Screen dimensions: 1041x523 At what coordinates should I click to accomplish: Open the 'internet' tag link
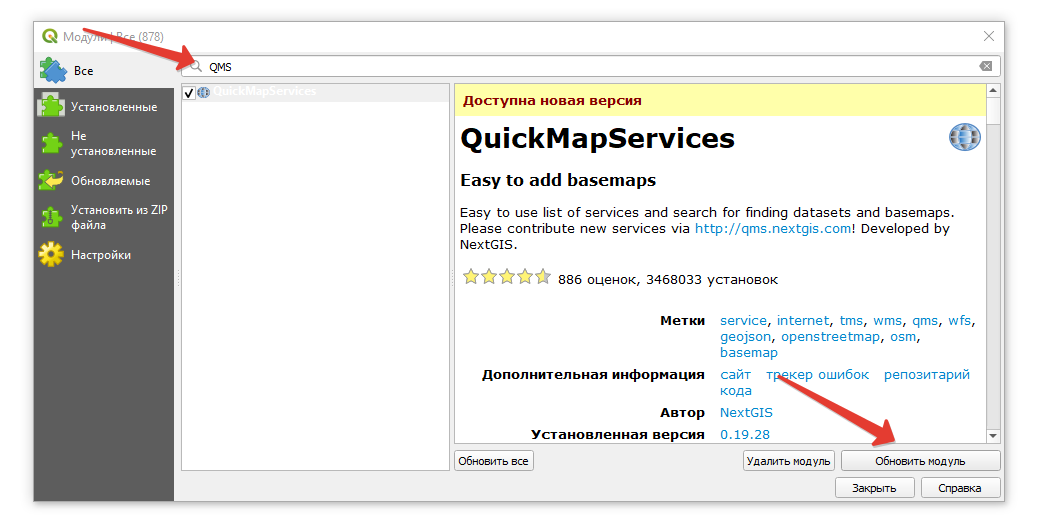(803, 321)
